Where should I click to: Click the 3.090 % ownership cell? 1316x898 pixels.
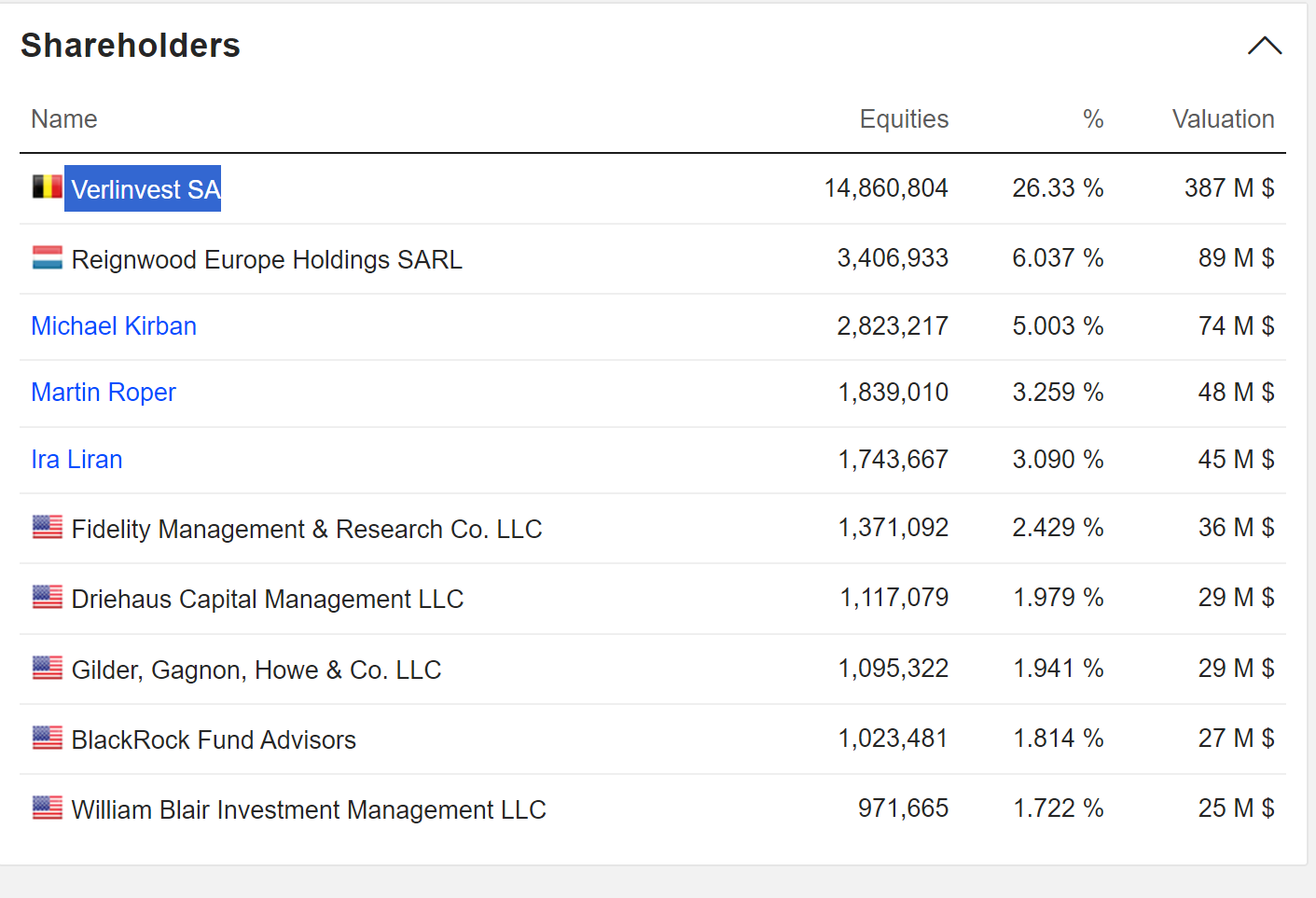click(1058, 459)
